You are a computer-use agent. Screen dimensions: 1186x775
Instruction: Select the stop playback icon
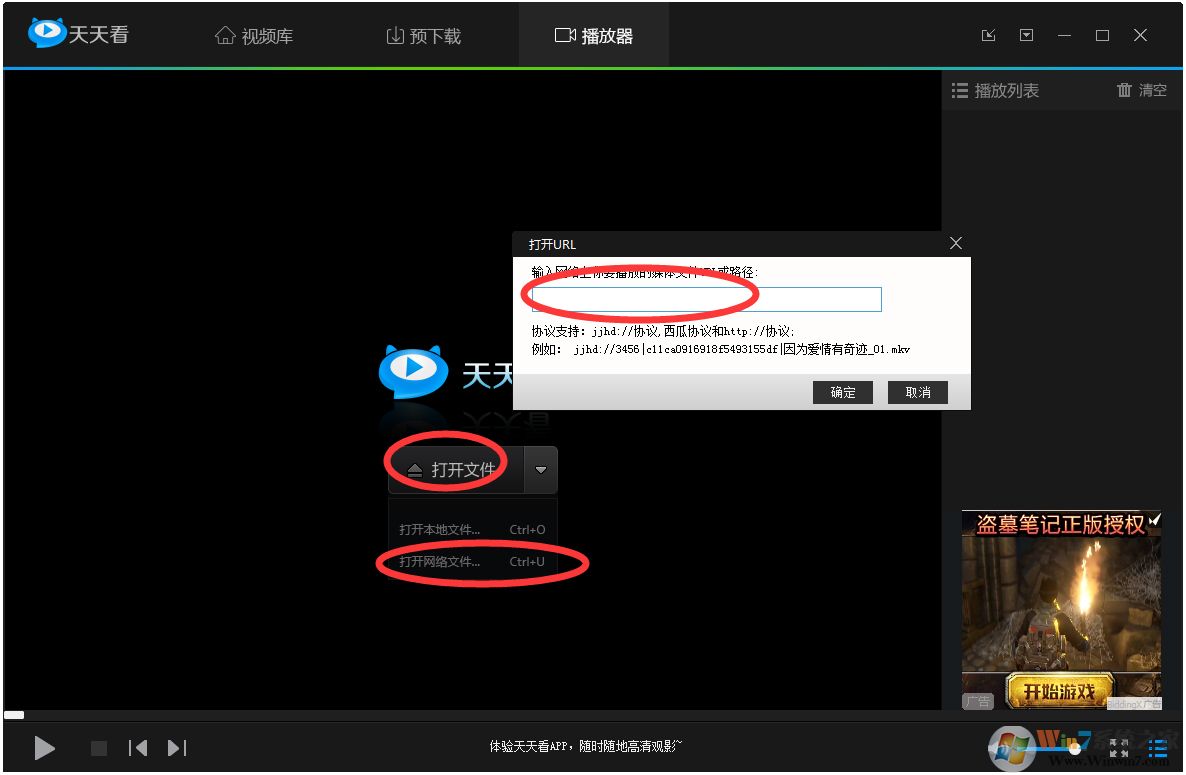click(x=97, y=748)
